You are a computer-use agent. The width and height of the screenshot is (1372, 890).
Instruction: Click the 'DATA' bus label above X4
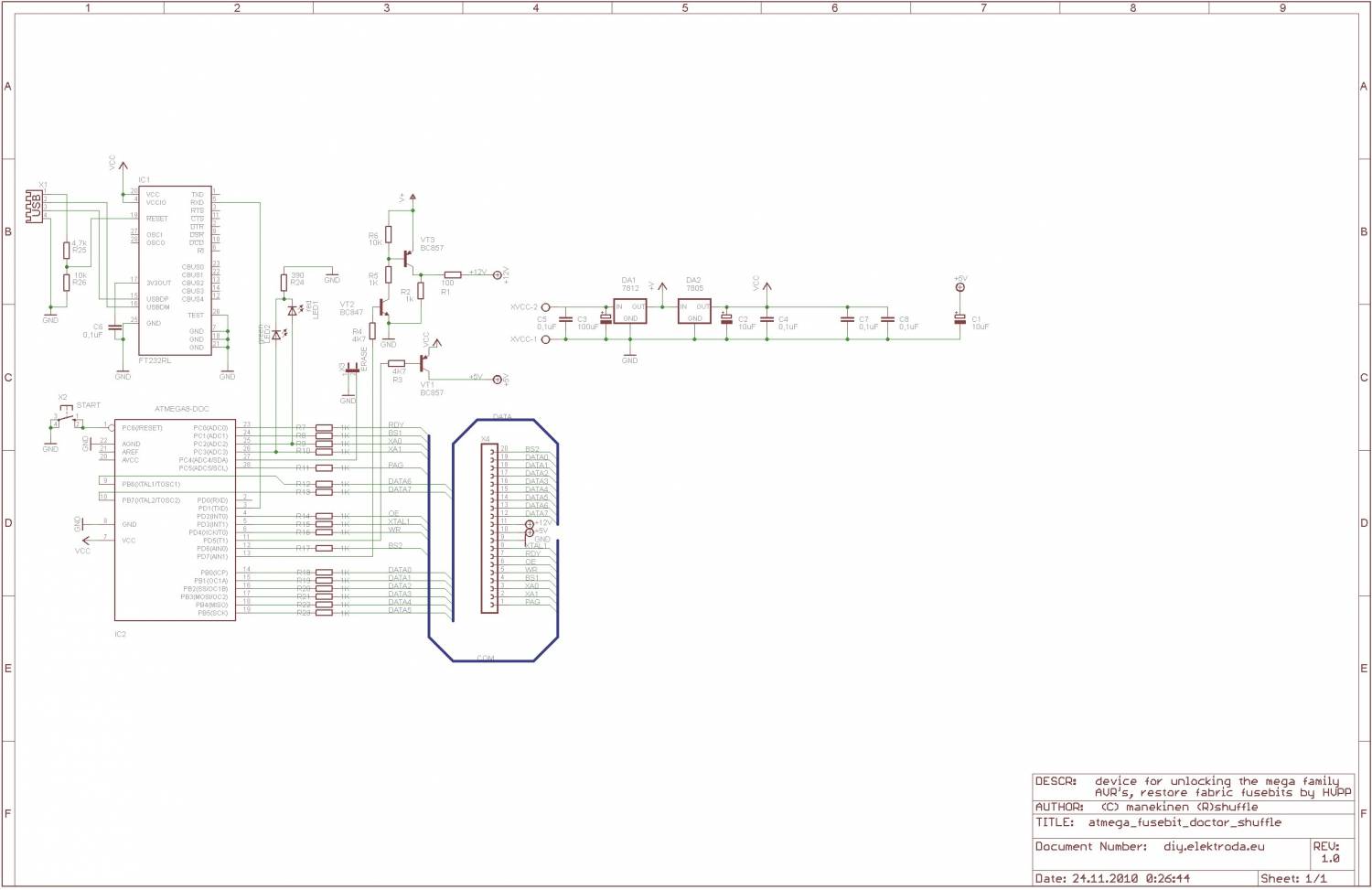click(x=502, y=417)
